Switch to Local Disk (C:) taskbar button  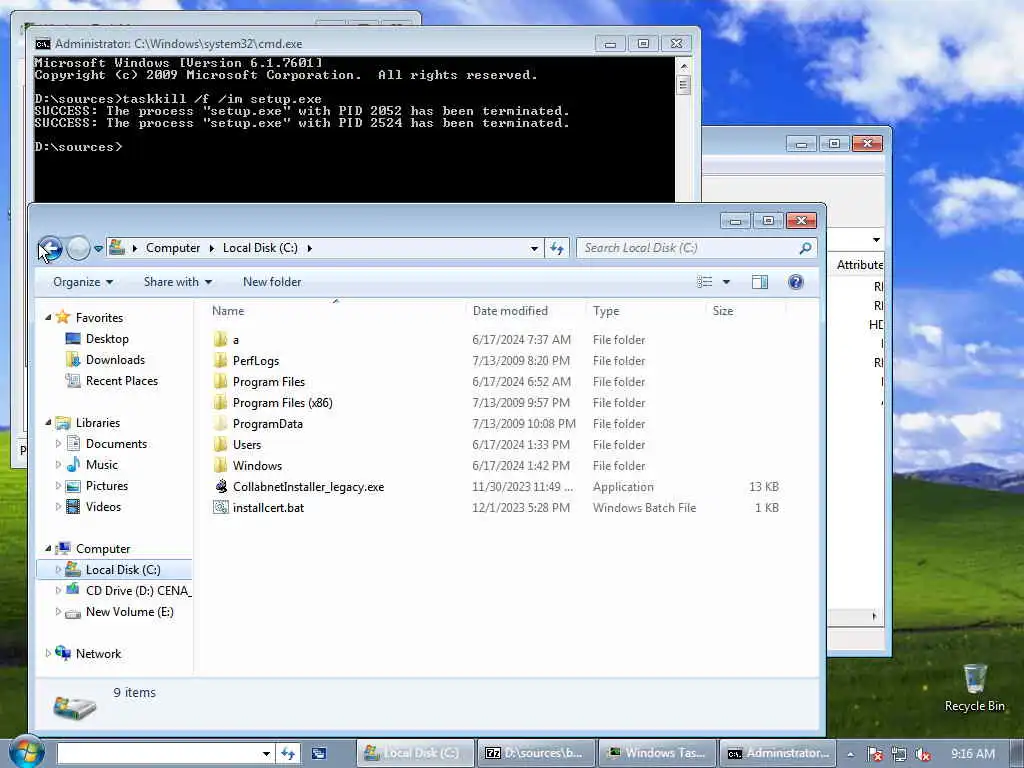tap(415, 753)
